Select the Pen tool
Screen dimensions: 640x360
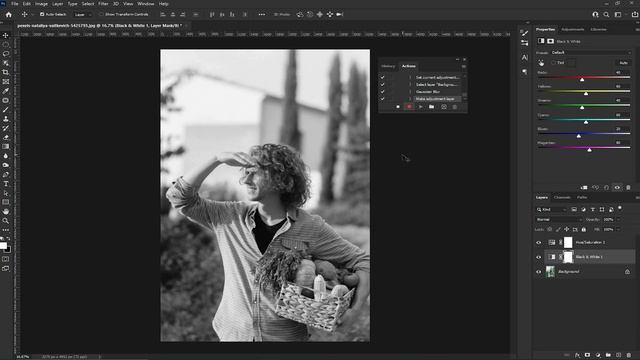coord(6,175)
